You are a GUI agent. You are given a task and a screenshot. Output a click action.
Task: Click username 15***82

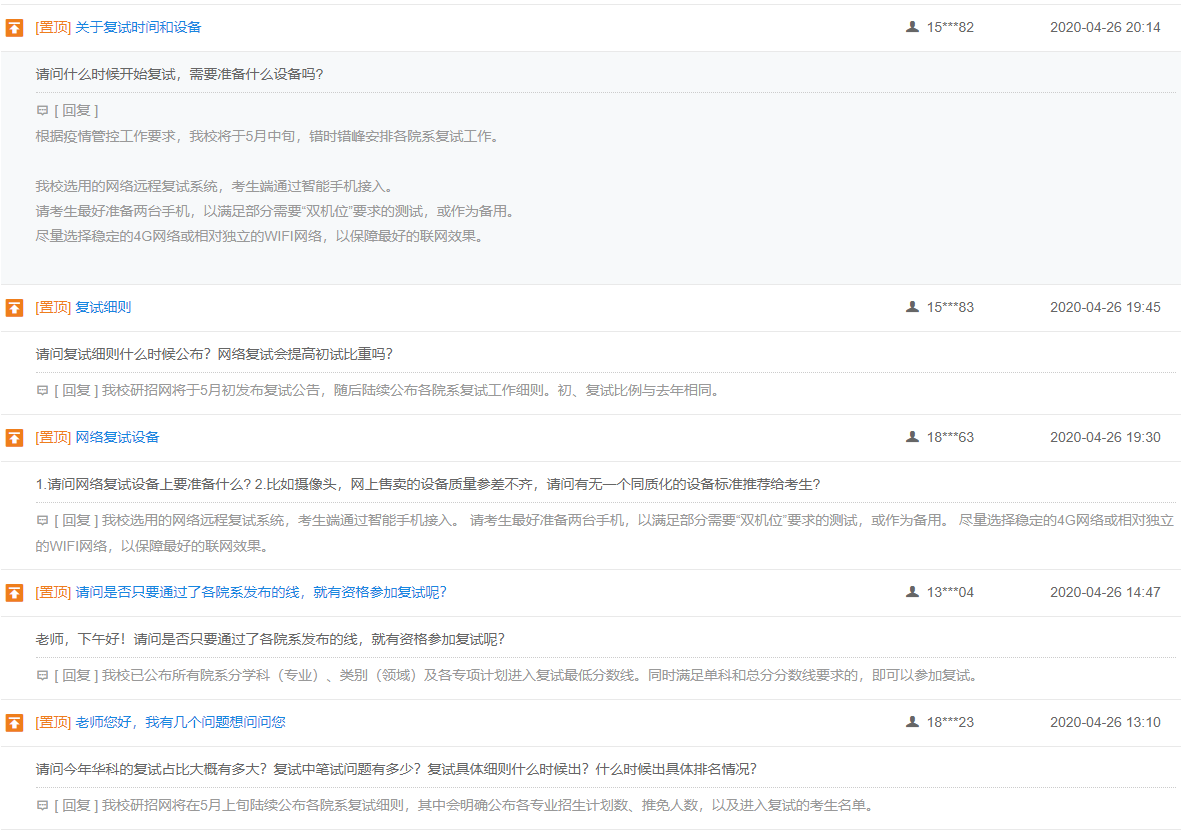click(x=950, y=27)
